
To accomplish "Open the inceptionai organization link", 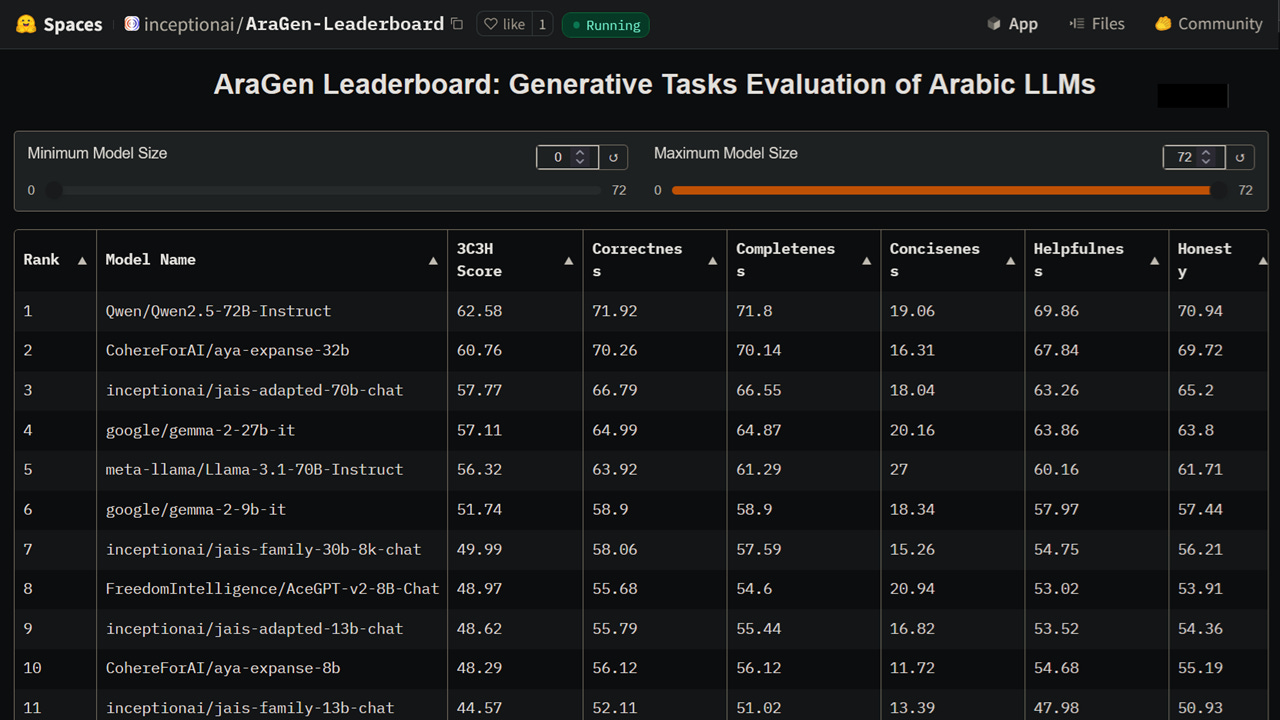I will pyautogui.click(x=187, y=24).
